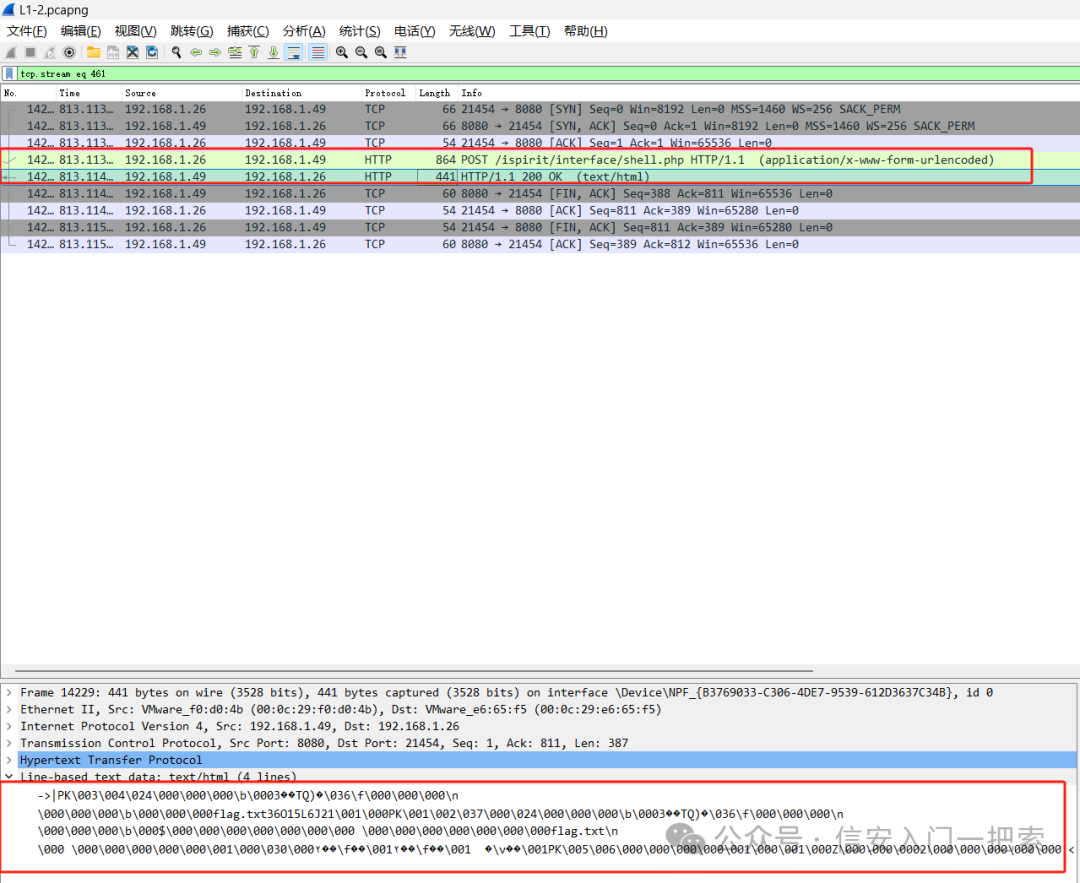Select the HTTP/1.1 200 OK packet
1080x883 pixels.
(x=540, y=176)
